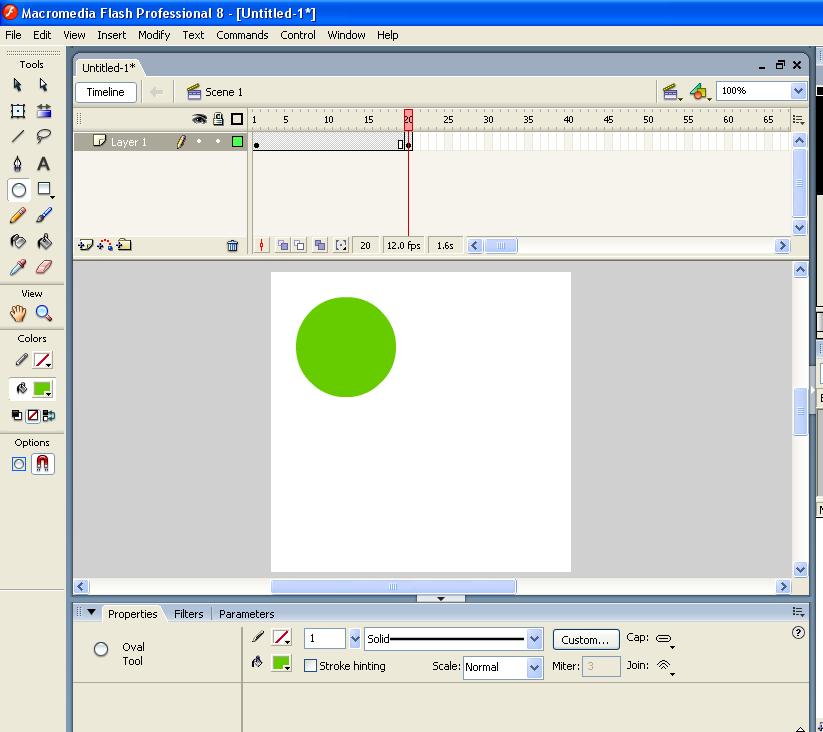823x732 pixels.
Task: Pick the Eyedropper tool
Action: point(17,268)
